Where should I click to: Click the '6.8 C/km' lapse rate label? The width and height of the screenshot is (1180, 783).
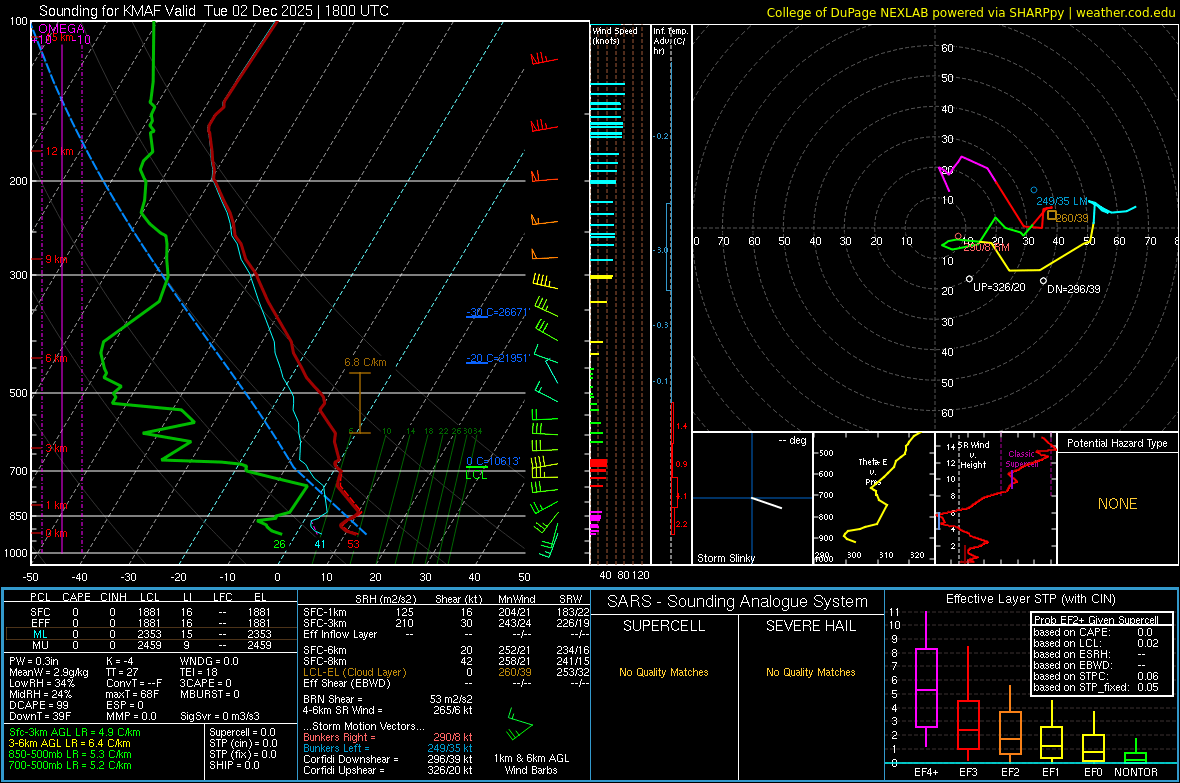click(x=365, y=362)
